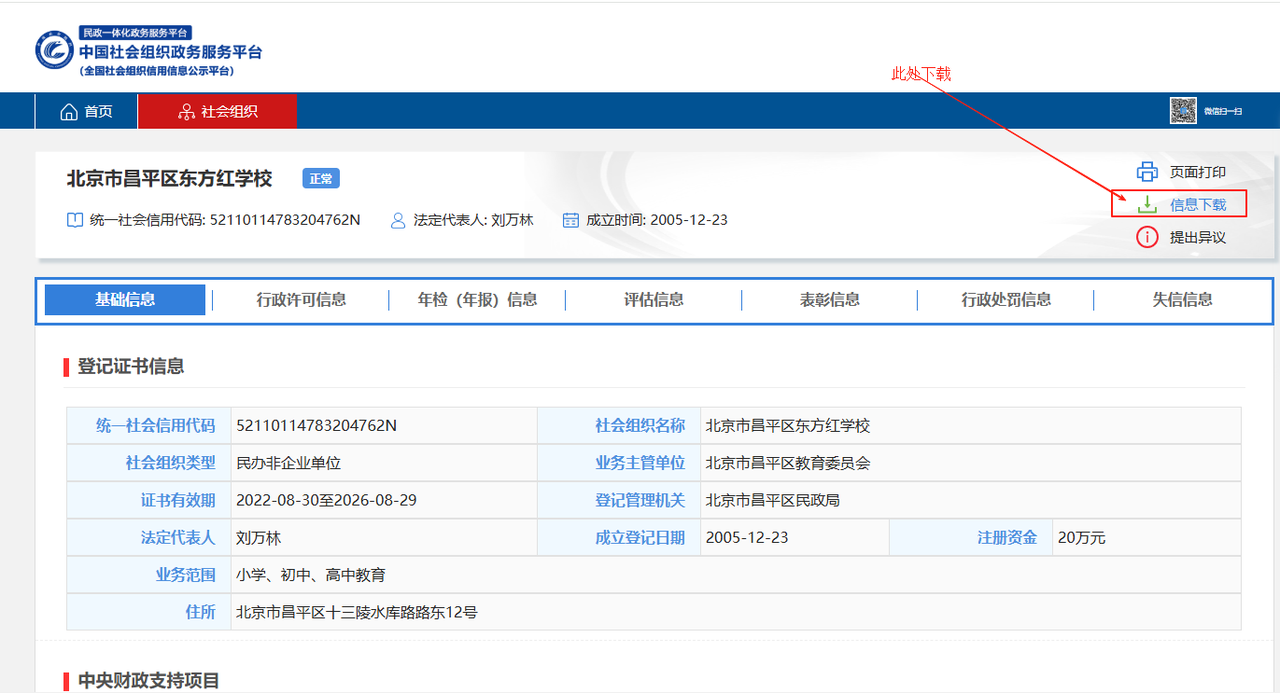
Task: Select the 评估信息 tab
Action: click(x=654, y=300)
